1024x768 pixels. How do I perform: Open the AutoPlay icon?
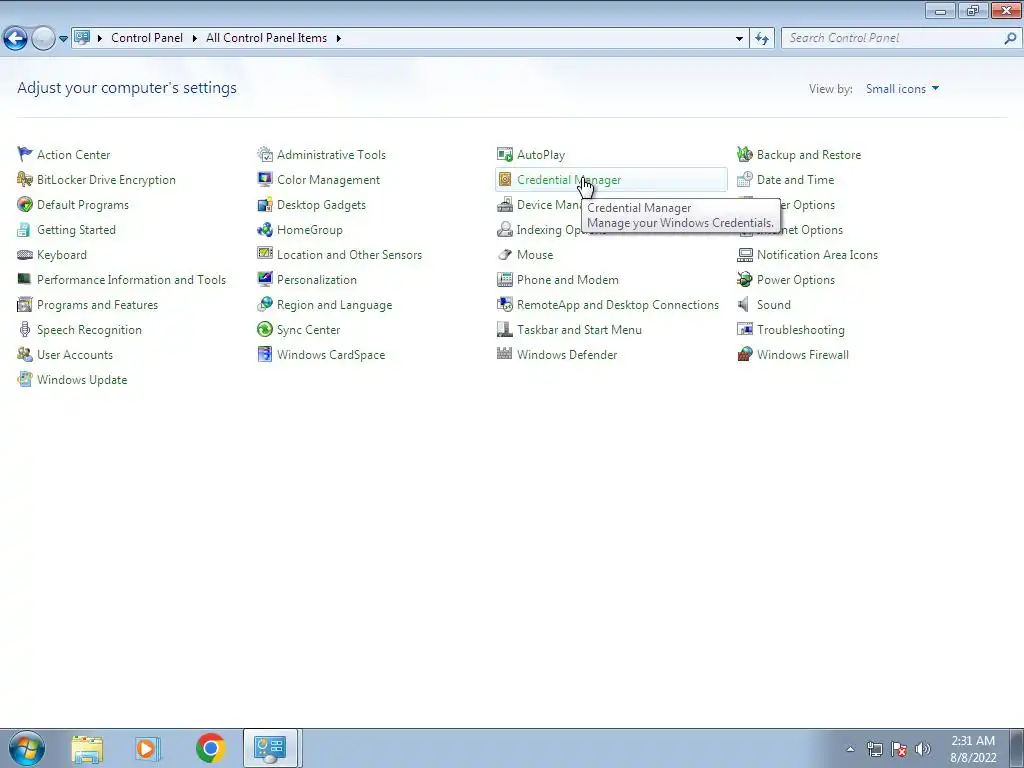click(505, 154)
